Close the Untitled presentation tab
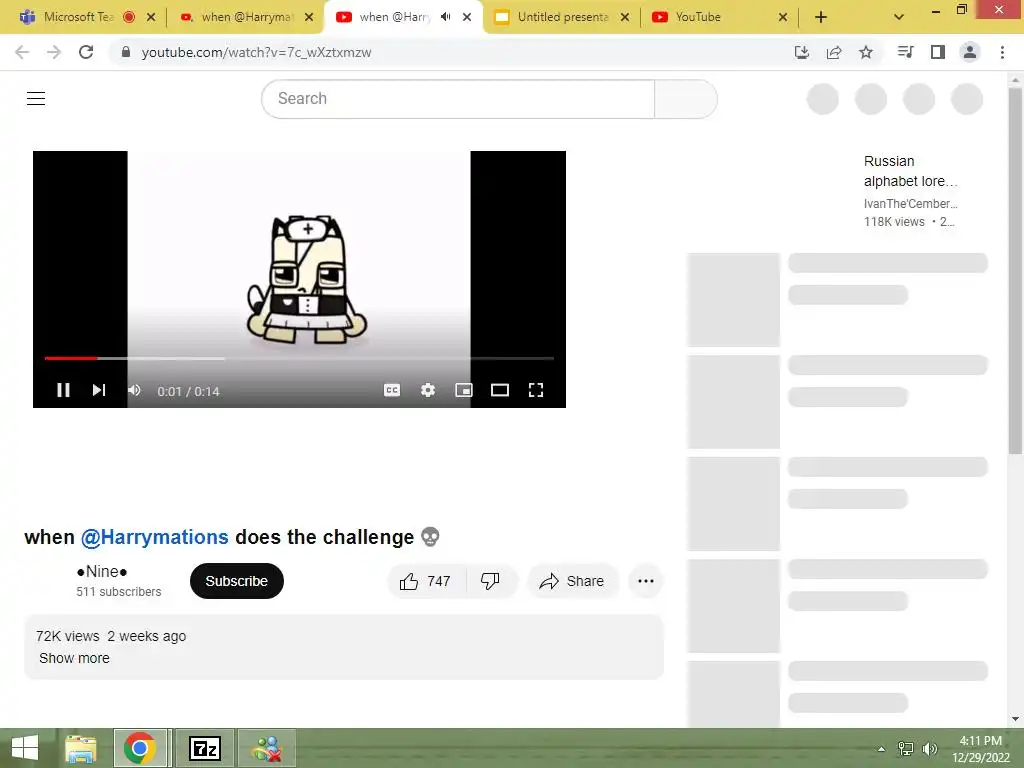 click(625, 17)
